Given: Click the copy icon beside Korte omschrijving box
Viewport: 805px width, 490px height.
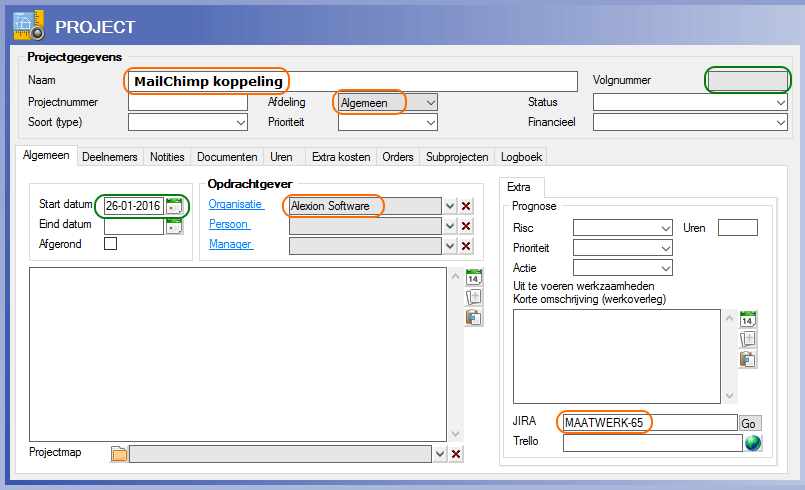Looking at the screenshot, I should point(748,339).
